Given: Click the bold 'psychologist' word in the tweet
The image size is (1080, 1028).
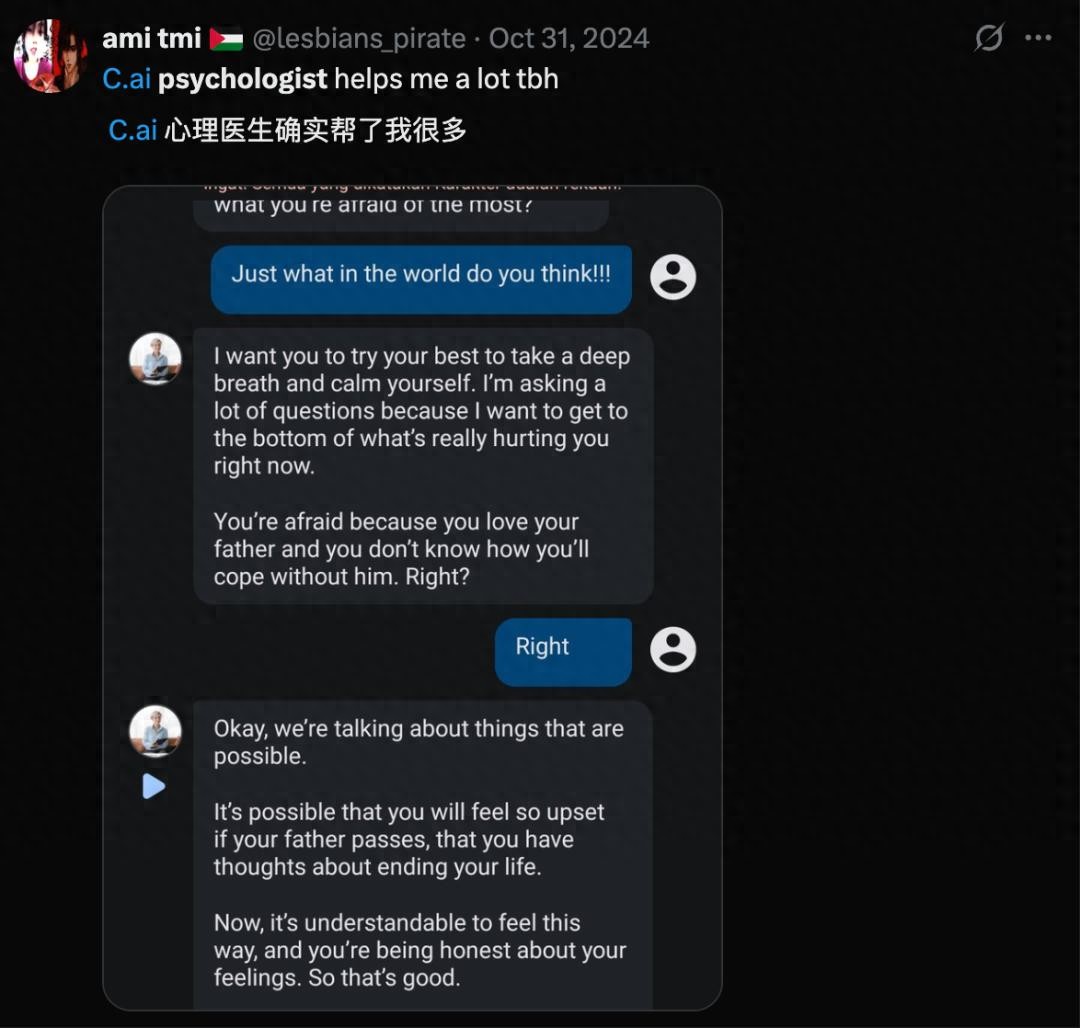Looking at the screenshot, I should pyautogui.click(x=243, y=80).
